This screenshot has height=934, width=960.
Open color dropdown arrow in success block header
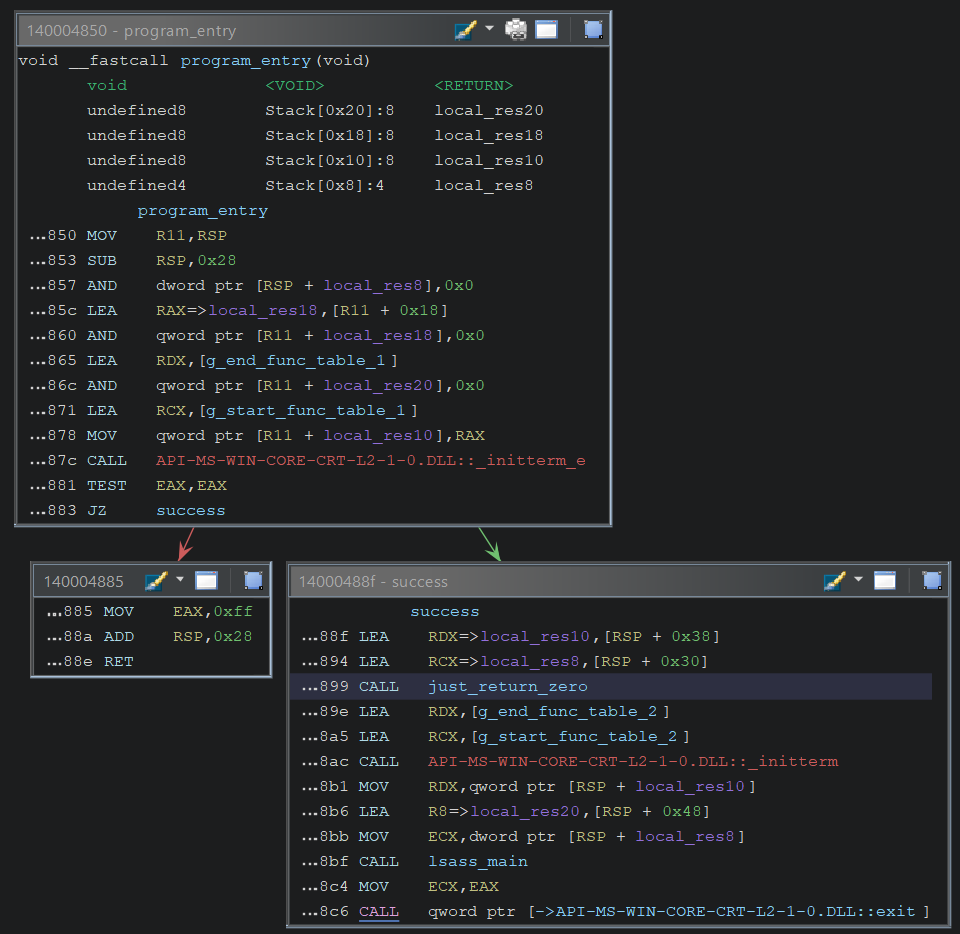click(x=858, y=579)
